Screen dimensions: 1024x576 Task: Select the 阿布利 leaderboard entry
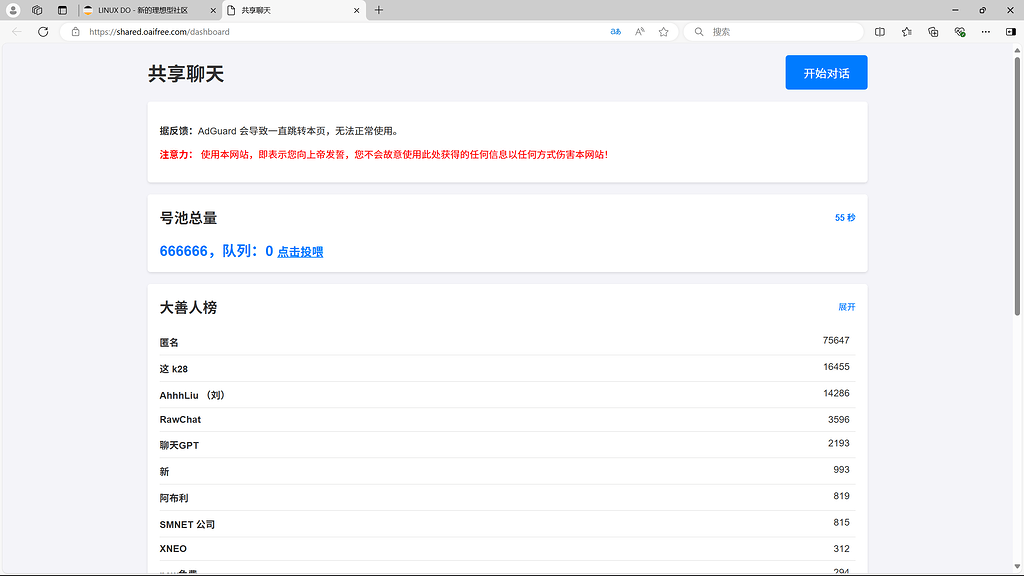pyautogui.click(x=174, y=498)
